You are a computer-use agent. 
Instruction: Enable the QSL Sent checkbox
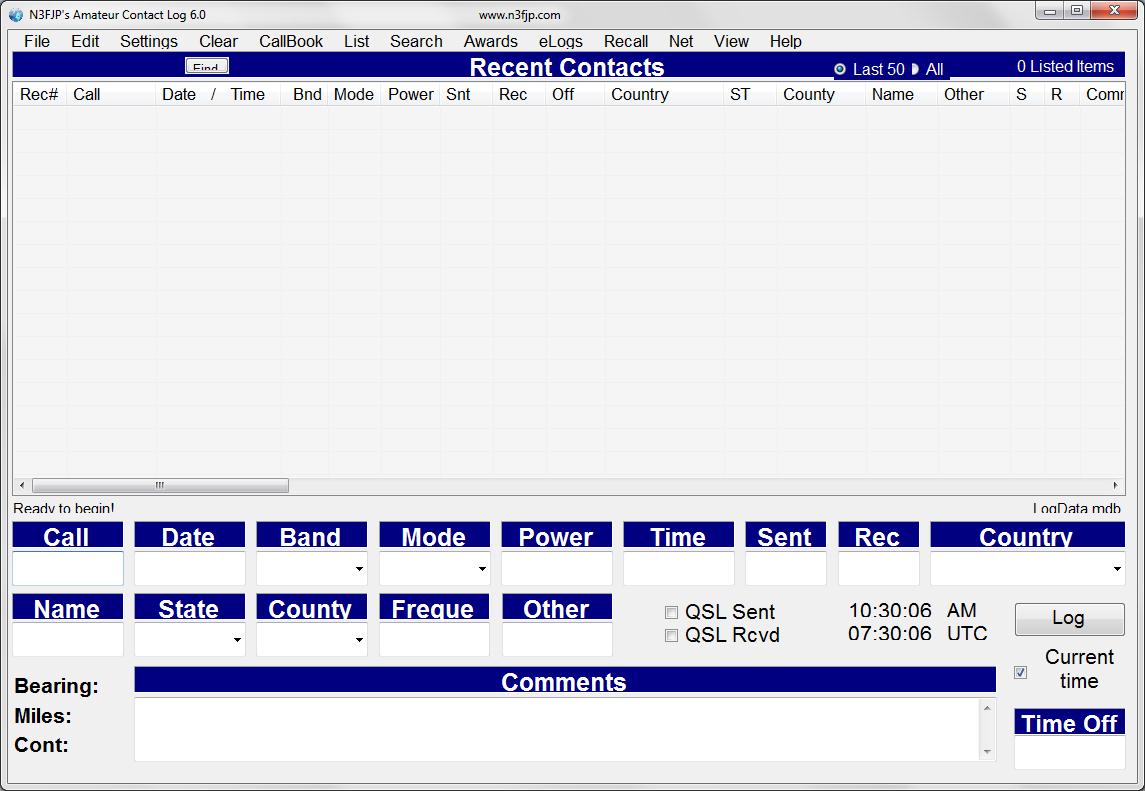671,611
